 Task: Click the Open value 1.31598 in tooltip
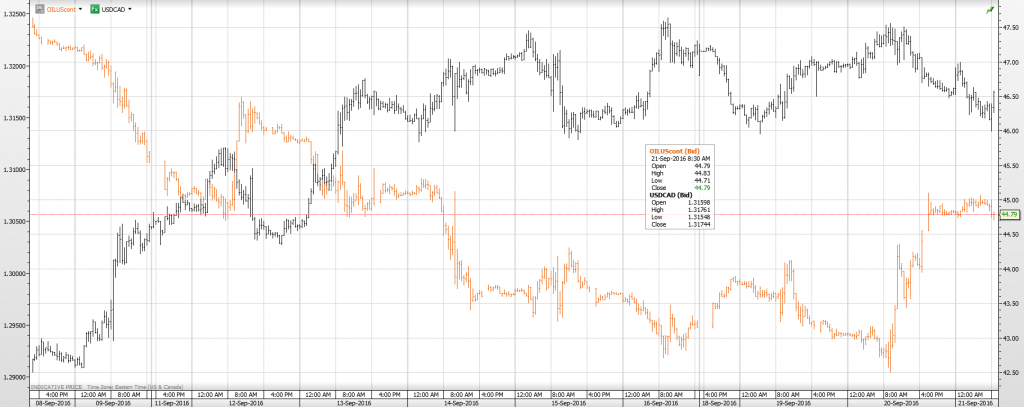(697, 202)
